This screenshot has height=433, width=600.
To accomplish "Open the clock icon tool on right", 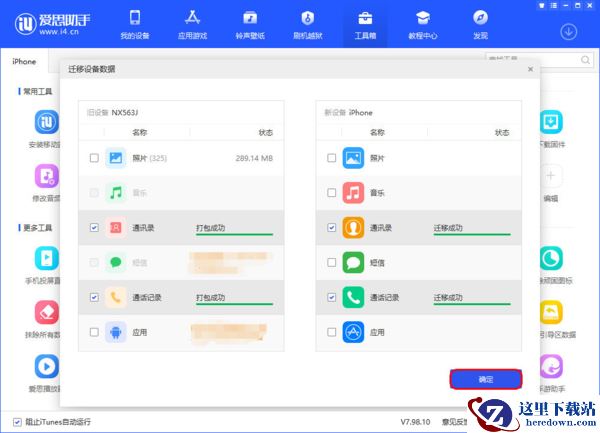I will pyautogui.click(x=551, y=259).
